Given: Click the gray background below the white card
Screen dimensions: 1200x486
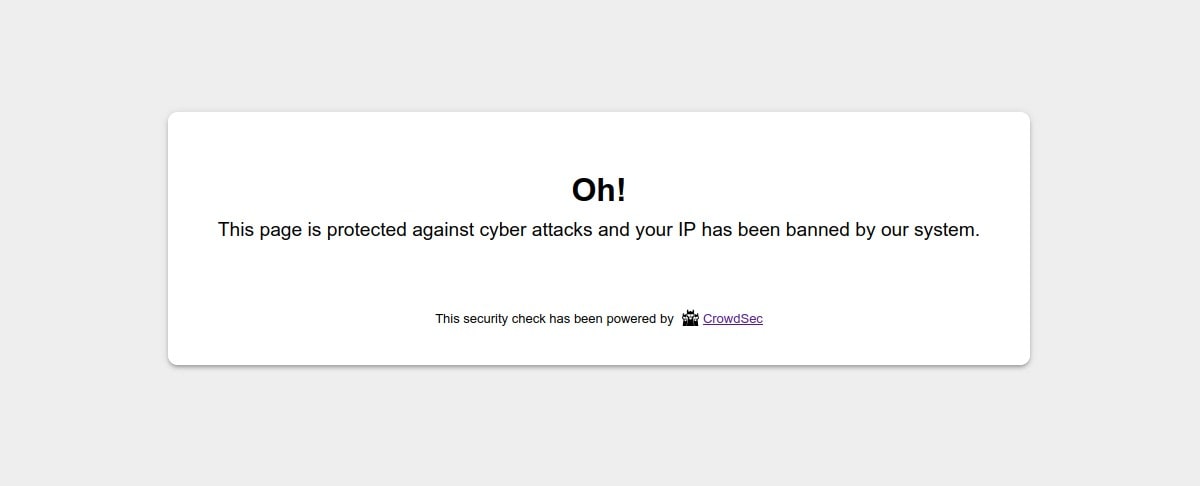Looking at the screenshot, I should click(599, 426).
